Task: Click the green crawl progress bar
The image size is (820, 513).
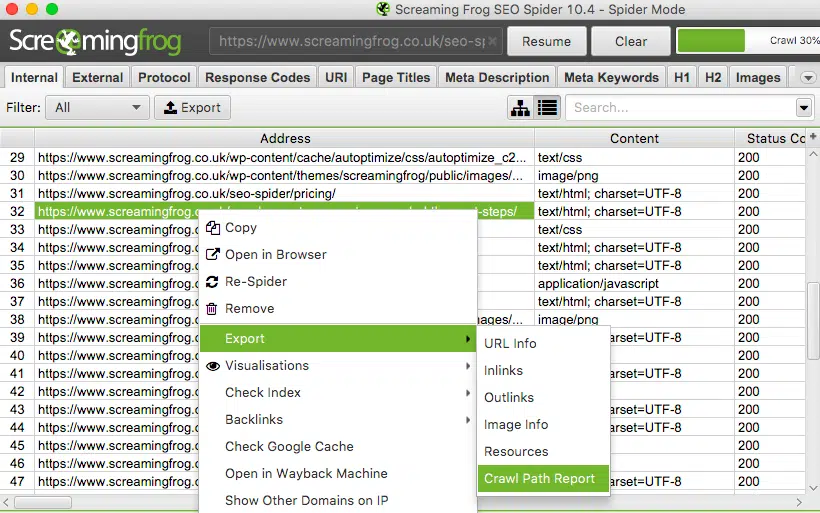Action: tap(711, 41)
